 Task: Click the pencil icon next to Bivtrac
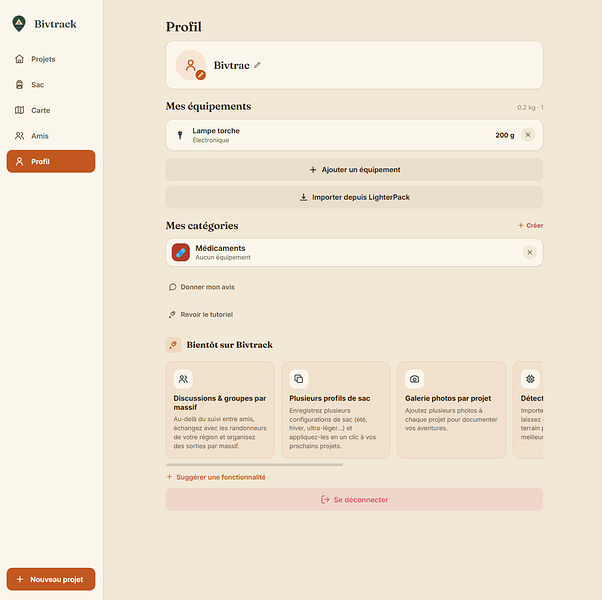click(257, 65)
